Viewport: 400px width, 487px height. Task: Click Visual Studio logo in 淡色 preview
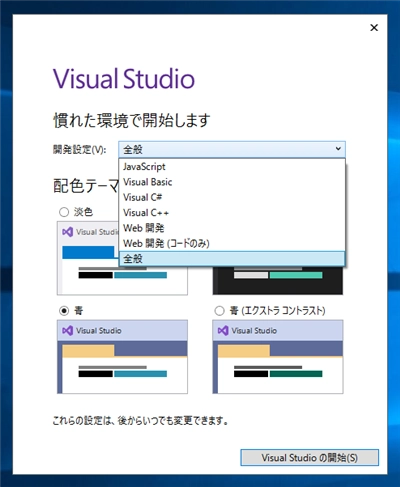68,232
